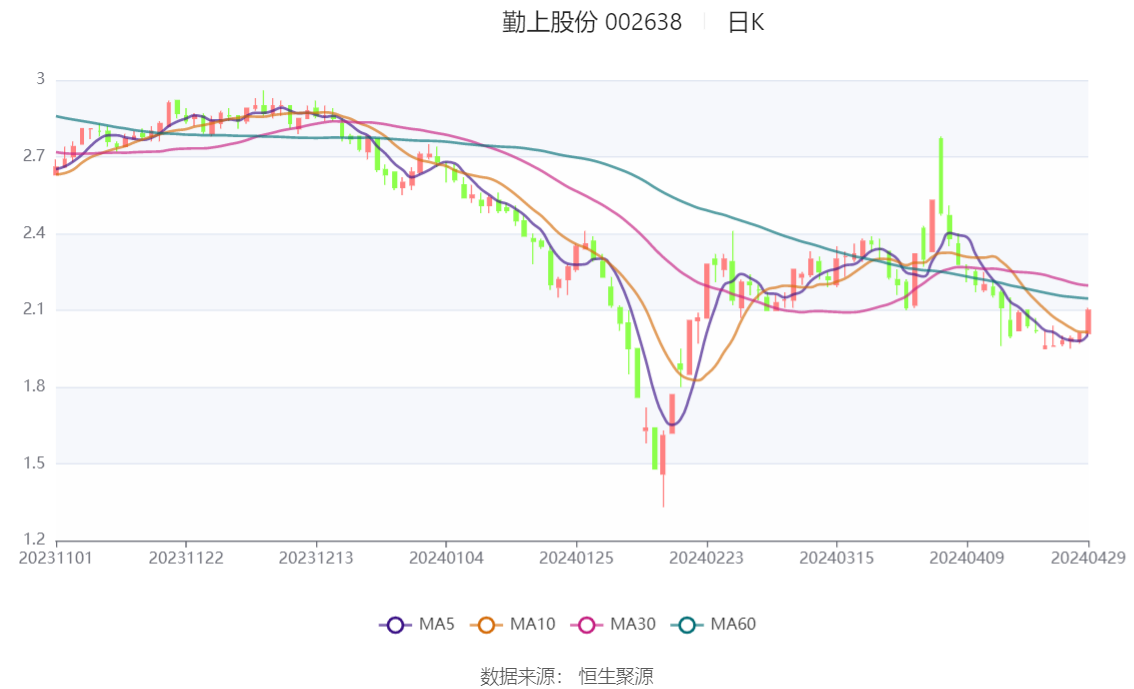Select the 20240409 date axis label

pyautogui.click(x=967, y=558)
